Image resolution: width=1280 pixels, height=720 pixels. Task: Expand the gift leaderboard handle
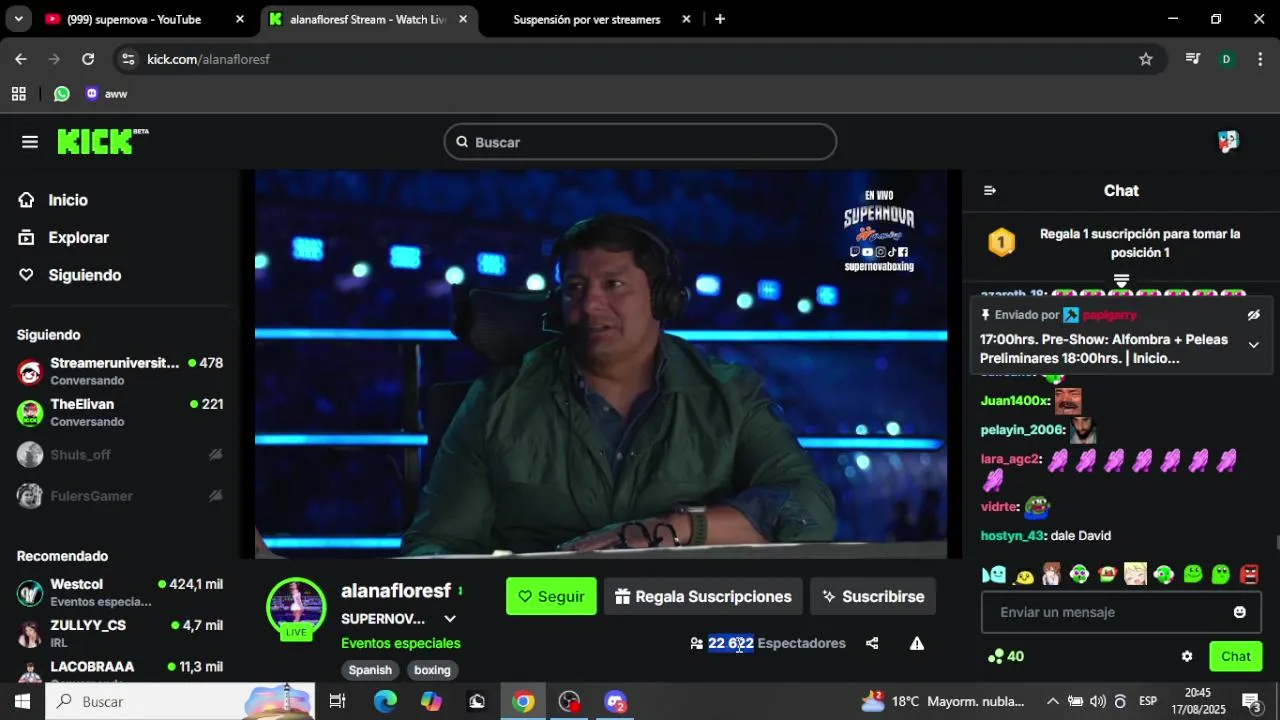(x=1121, y=280)
